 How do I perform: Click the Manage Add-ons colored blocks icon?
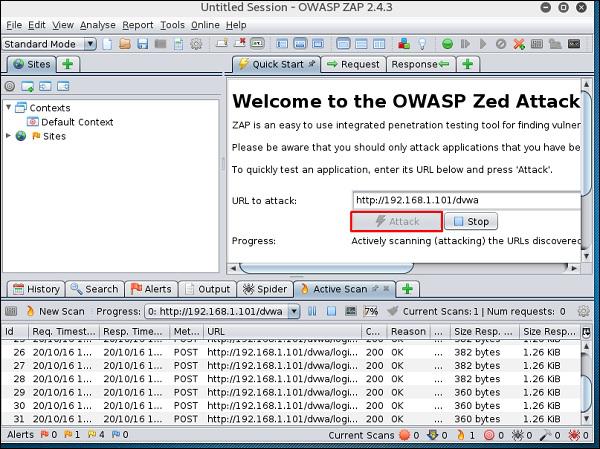point(404,44)
